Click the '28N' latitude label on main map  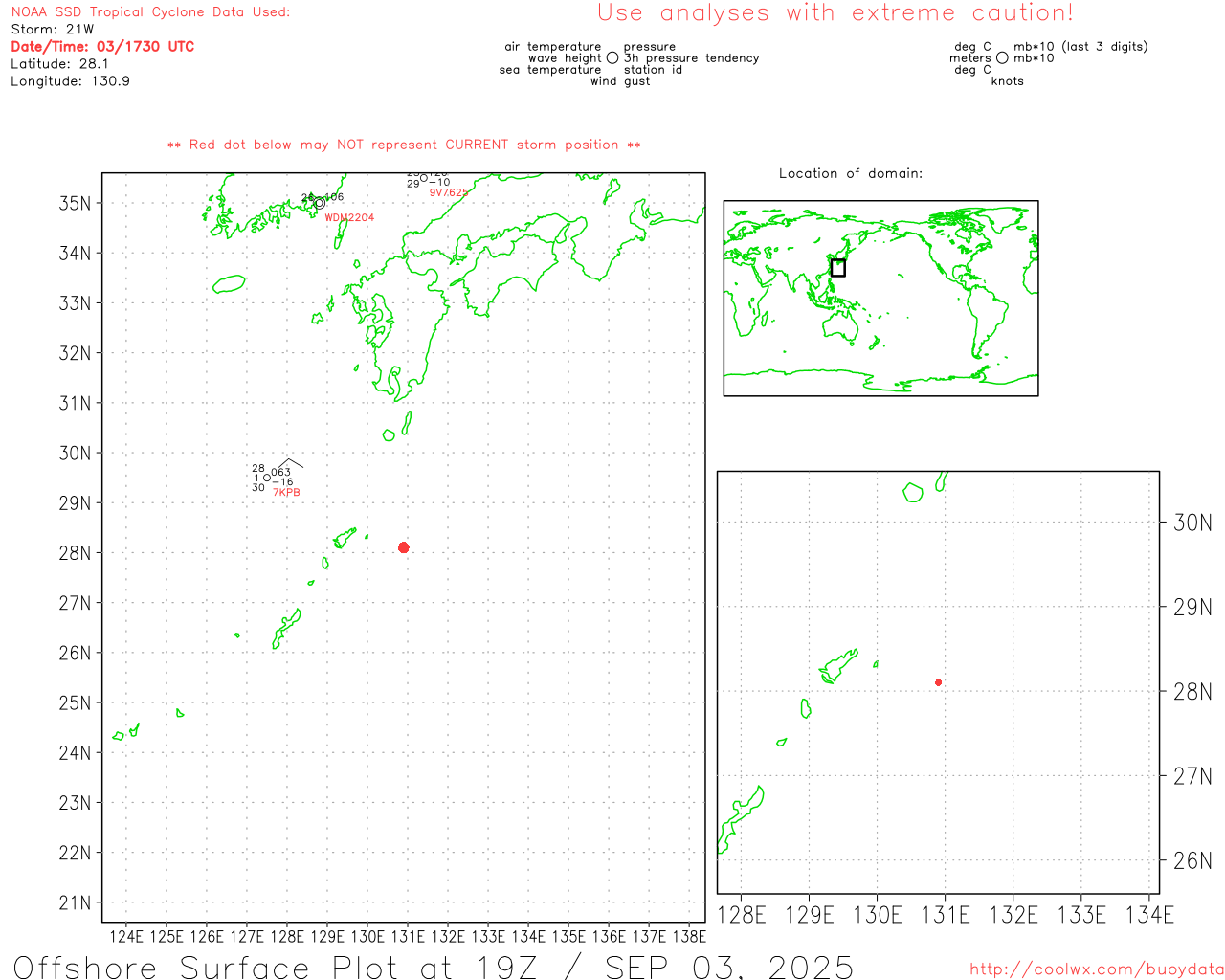76,553
